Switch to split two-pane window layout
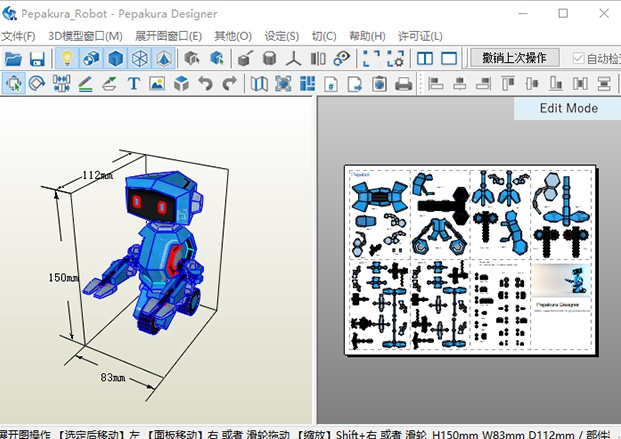The width and height of the screenshot is (621, 439). 425,59
